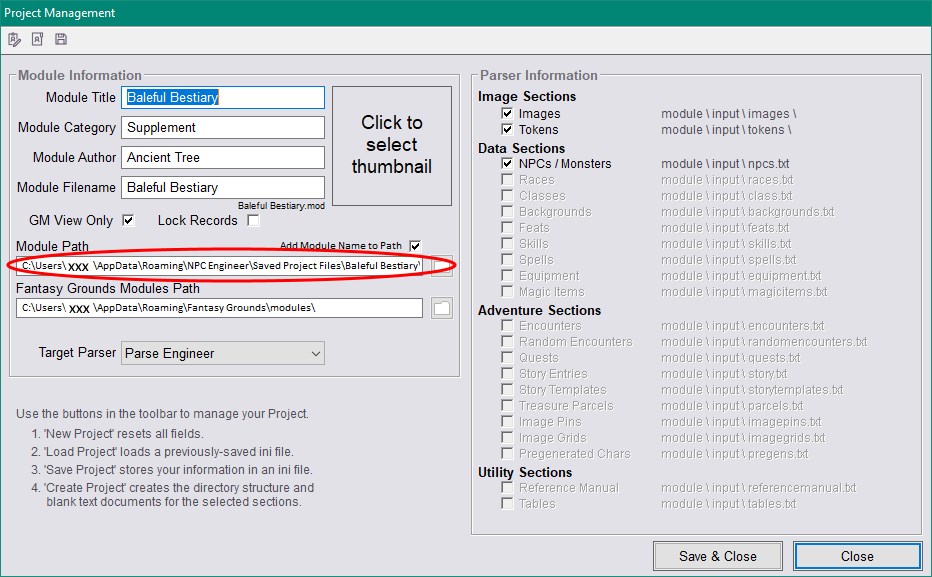Disable the Images section checkbox
Viewport: 932px width, 577px height.
(x=505, y=113)
